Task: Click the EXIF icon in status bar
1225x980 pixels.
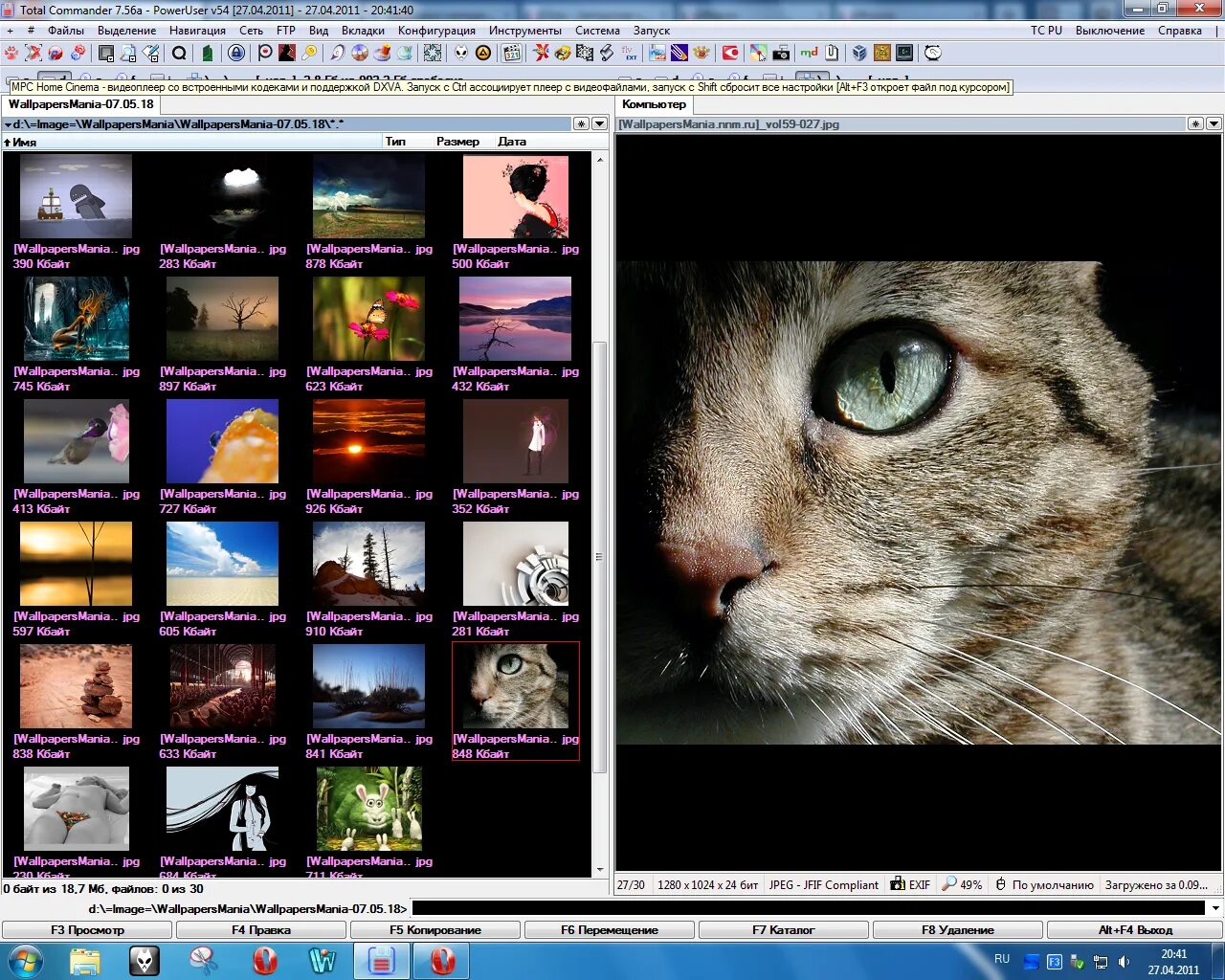Action: [x=909, y=884]
